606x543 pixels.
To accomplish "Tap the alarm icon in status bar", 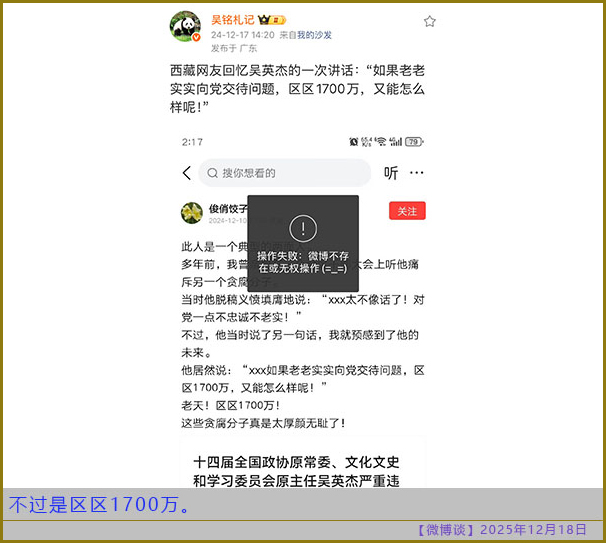I will coord(353,142).
